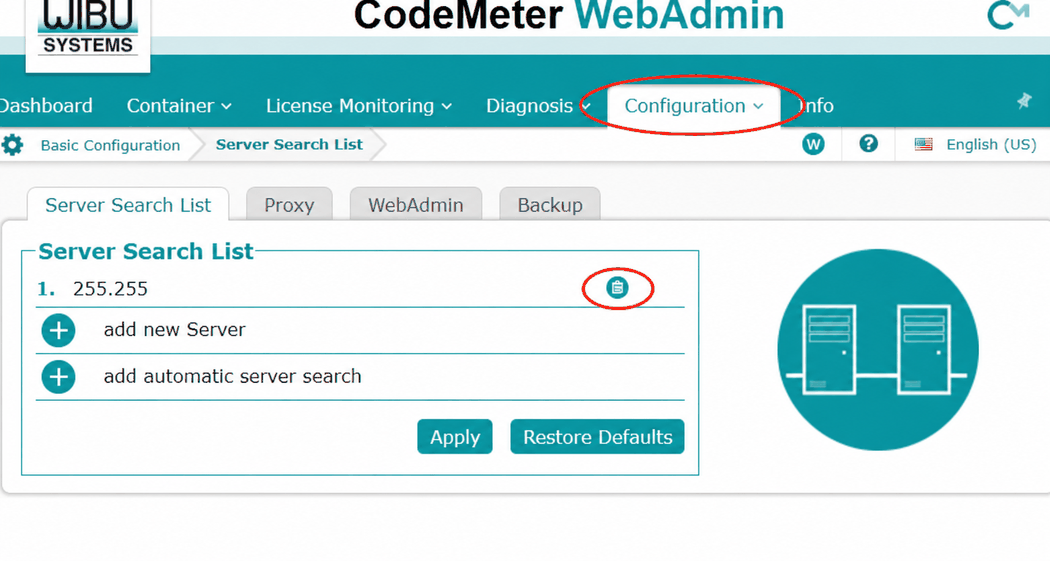The height and width of the screenshot is (561, 1050).
Task: Click the add automatic server search label
Action: 232,376
